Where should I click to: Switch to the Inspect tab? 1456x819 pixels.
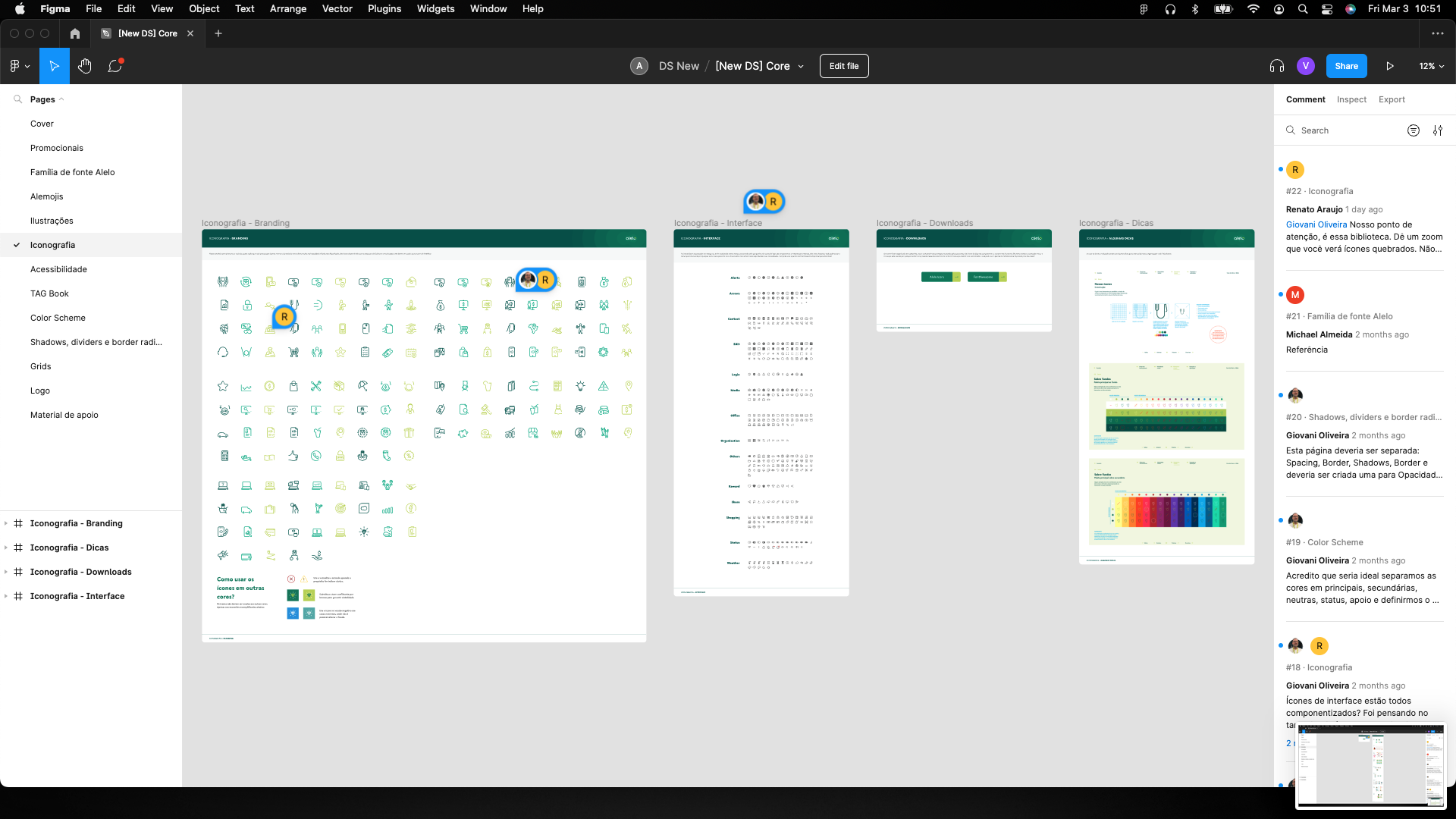[1351, 99]
